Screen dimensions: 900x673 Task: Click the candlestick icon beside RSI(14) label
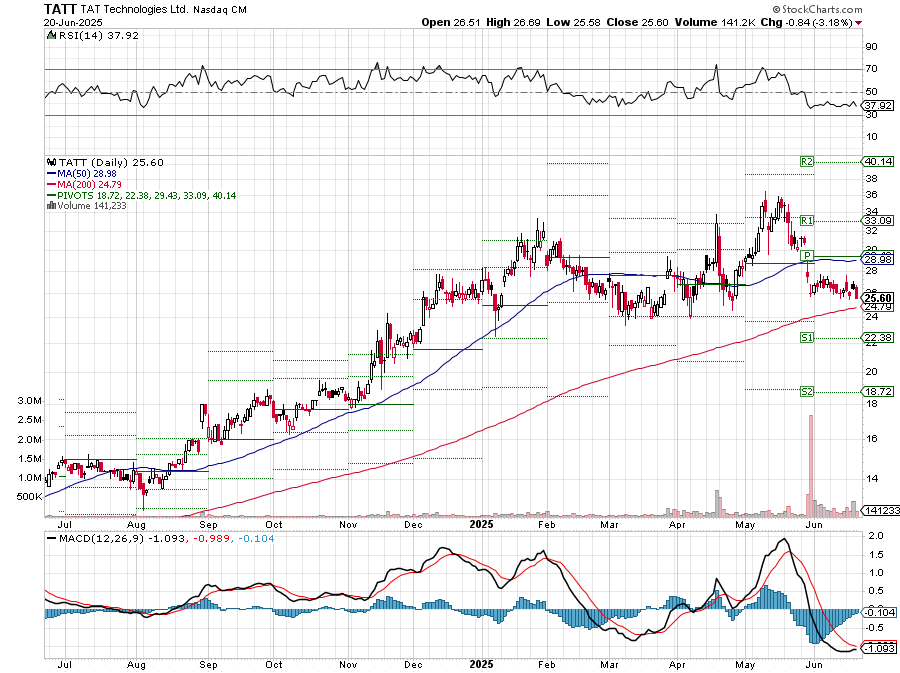(50, 35)
